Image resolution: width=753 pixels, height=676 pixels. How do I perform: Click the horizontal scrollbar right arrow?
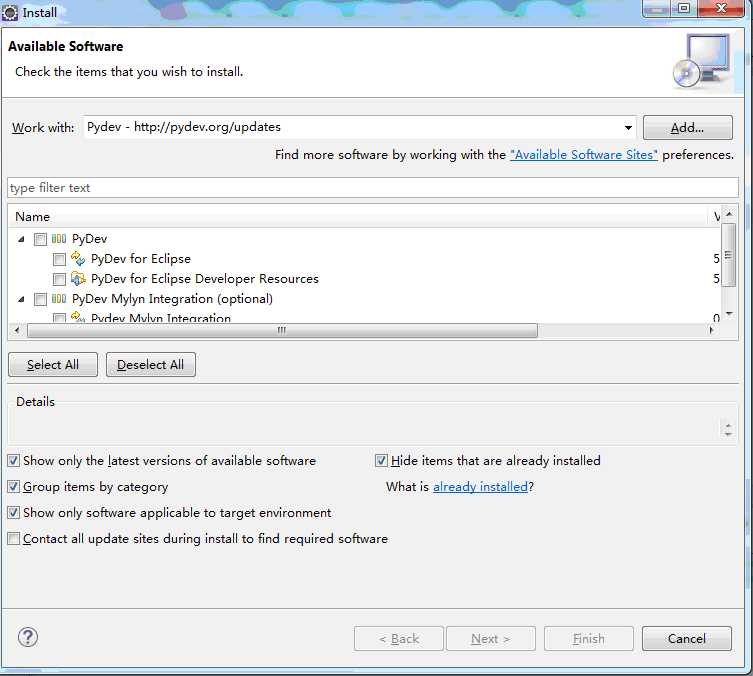tap(711, 330)
